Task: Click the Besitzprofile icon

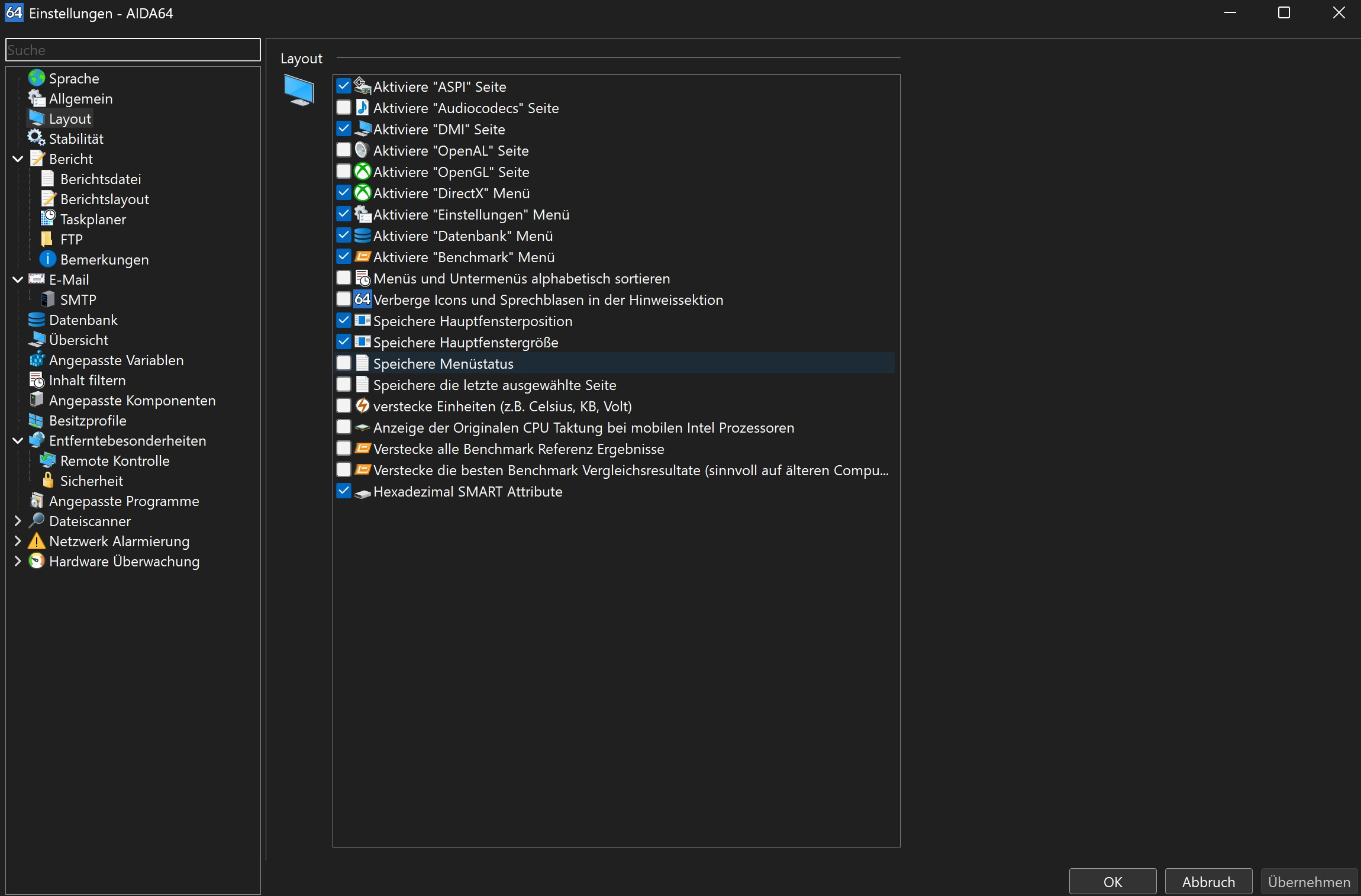Action: tap(37, 420)
